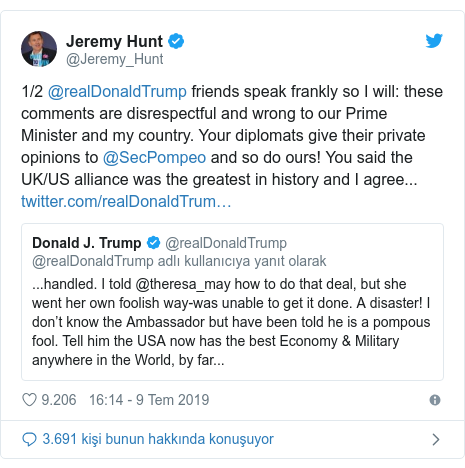Click 'adlı kullanıcıya yanıt olarak' reply line
The image size is (465, 468).
pos(242,261)
